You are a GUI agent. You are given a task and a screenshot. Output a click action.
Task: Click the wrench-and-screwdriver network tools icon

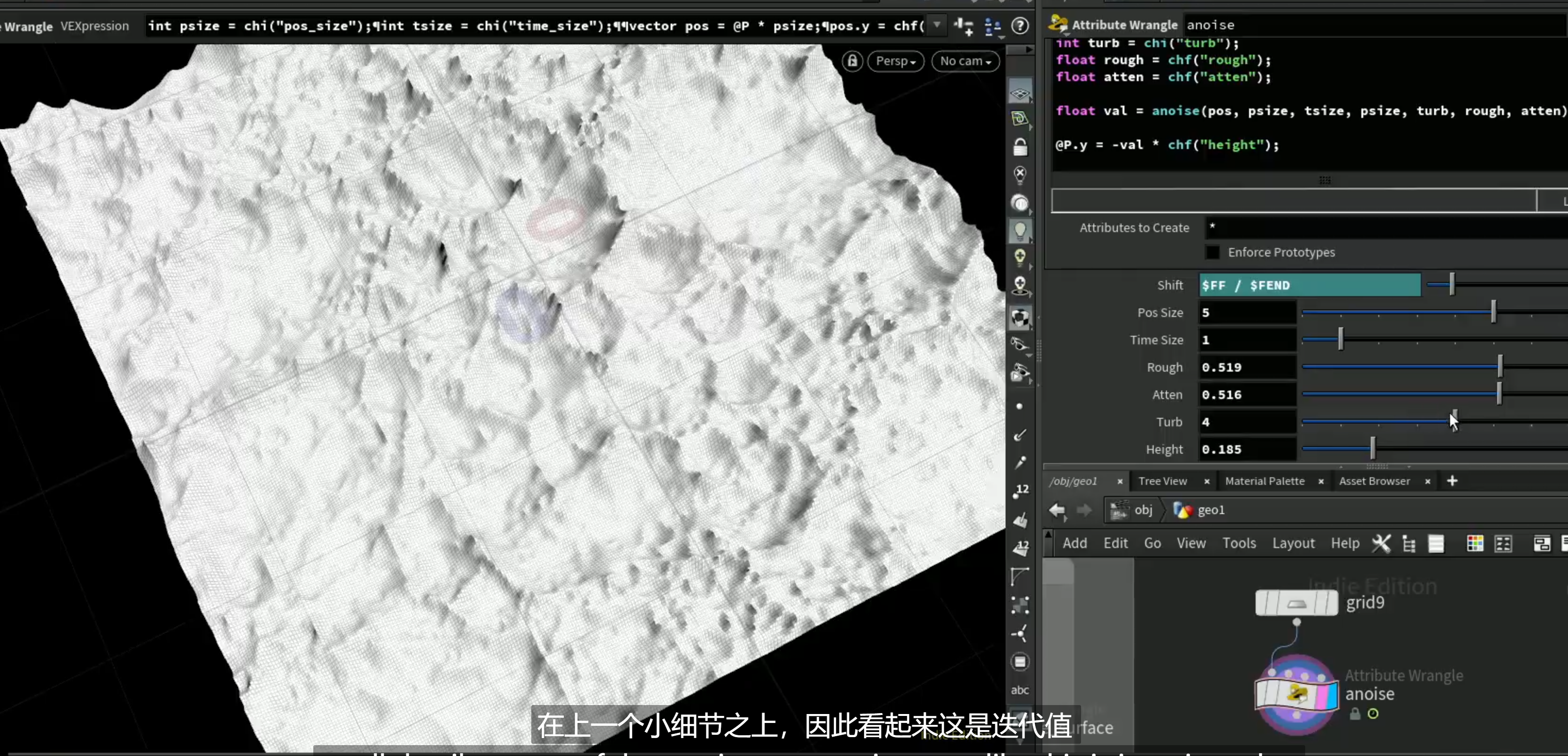[1381, 543]
